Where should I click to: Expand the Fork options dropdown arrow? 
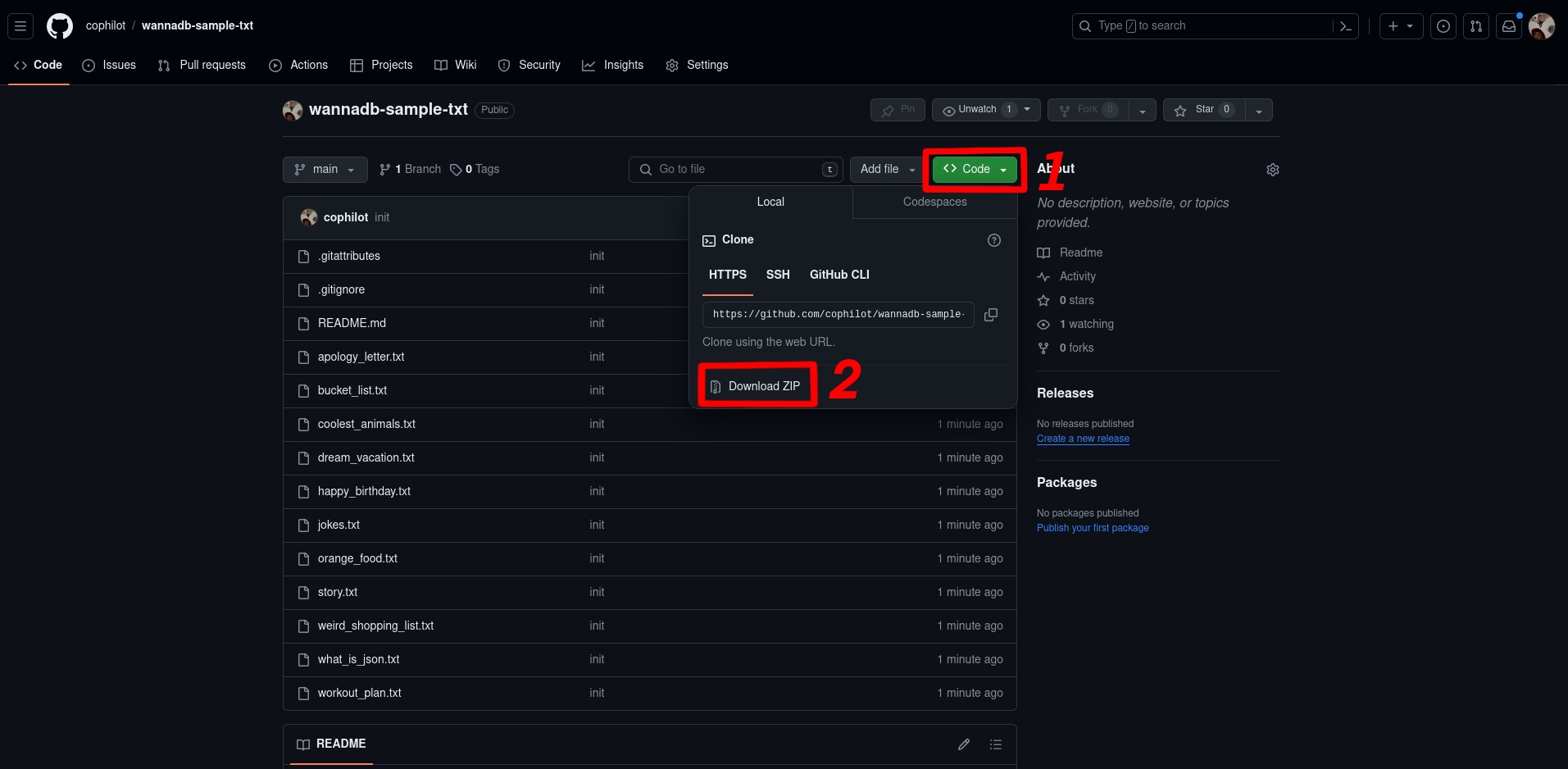1143,110
